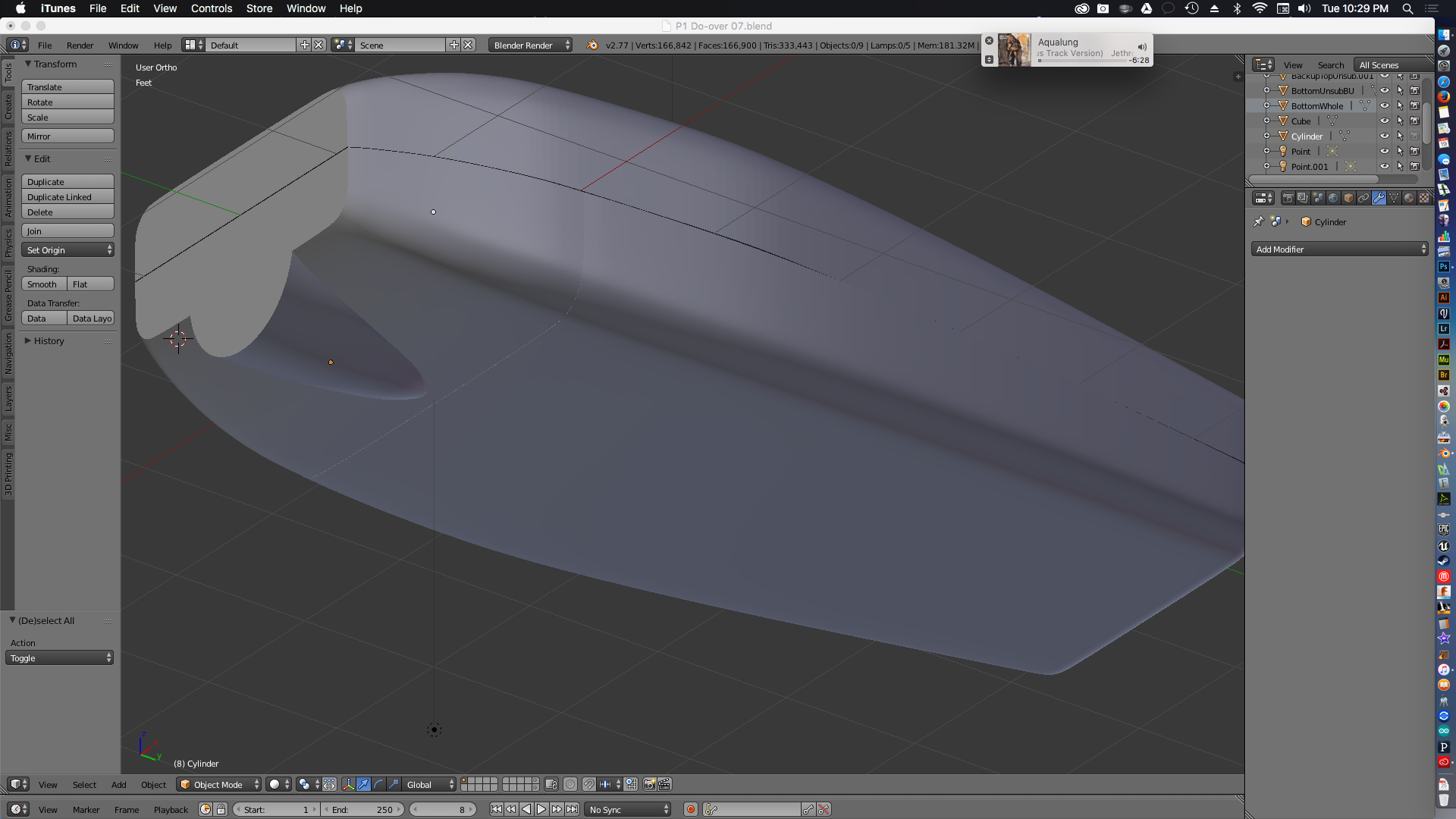Toggle visibility eye for Cylinder

[1384, 136]
